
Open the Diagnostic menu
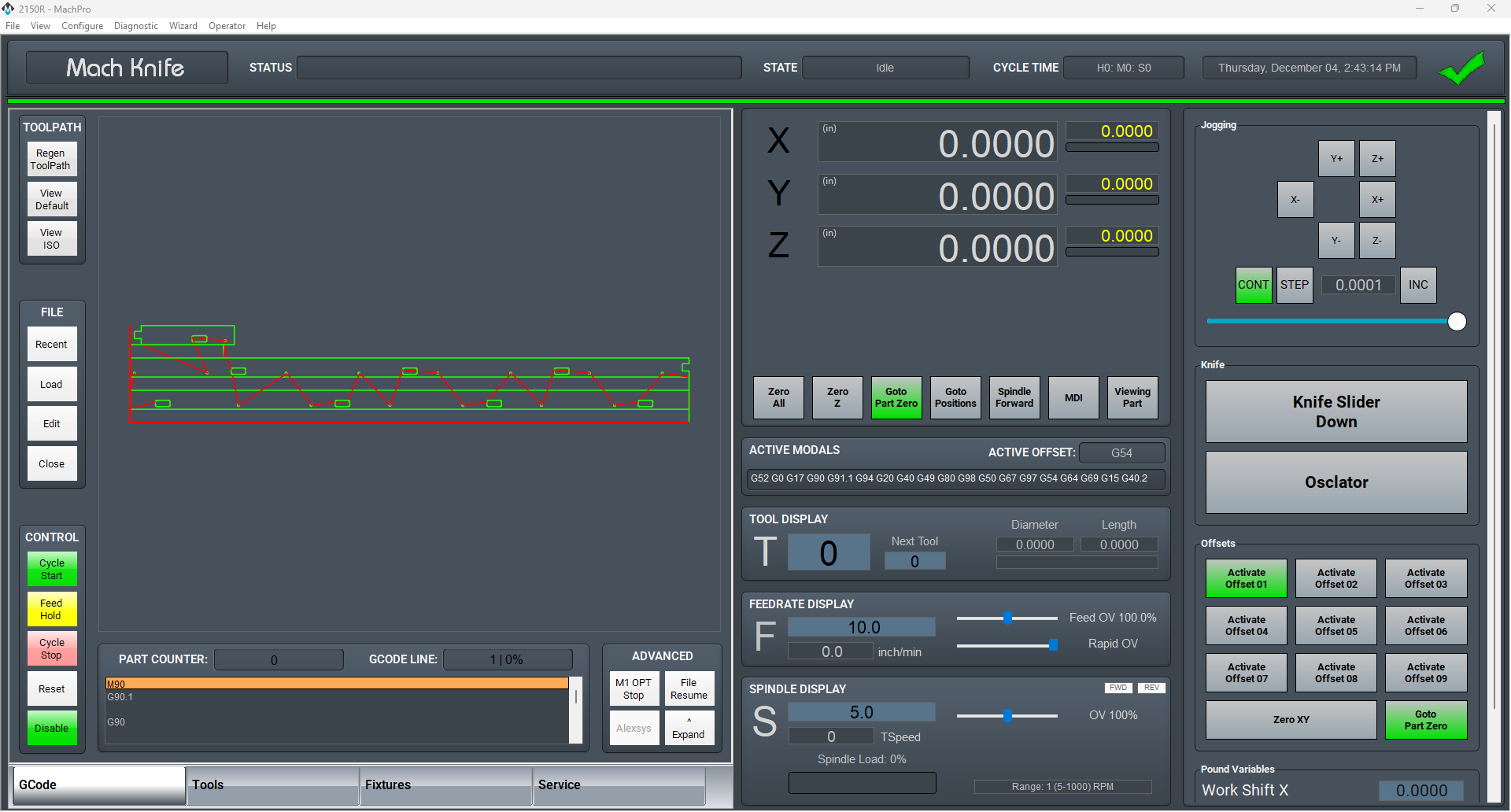point(135,26)
